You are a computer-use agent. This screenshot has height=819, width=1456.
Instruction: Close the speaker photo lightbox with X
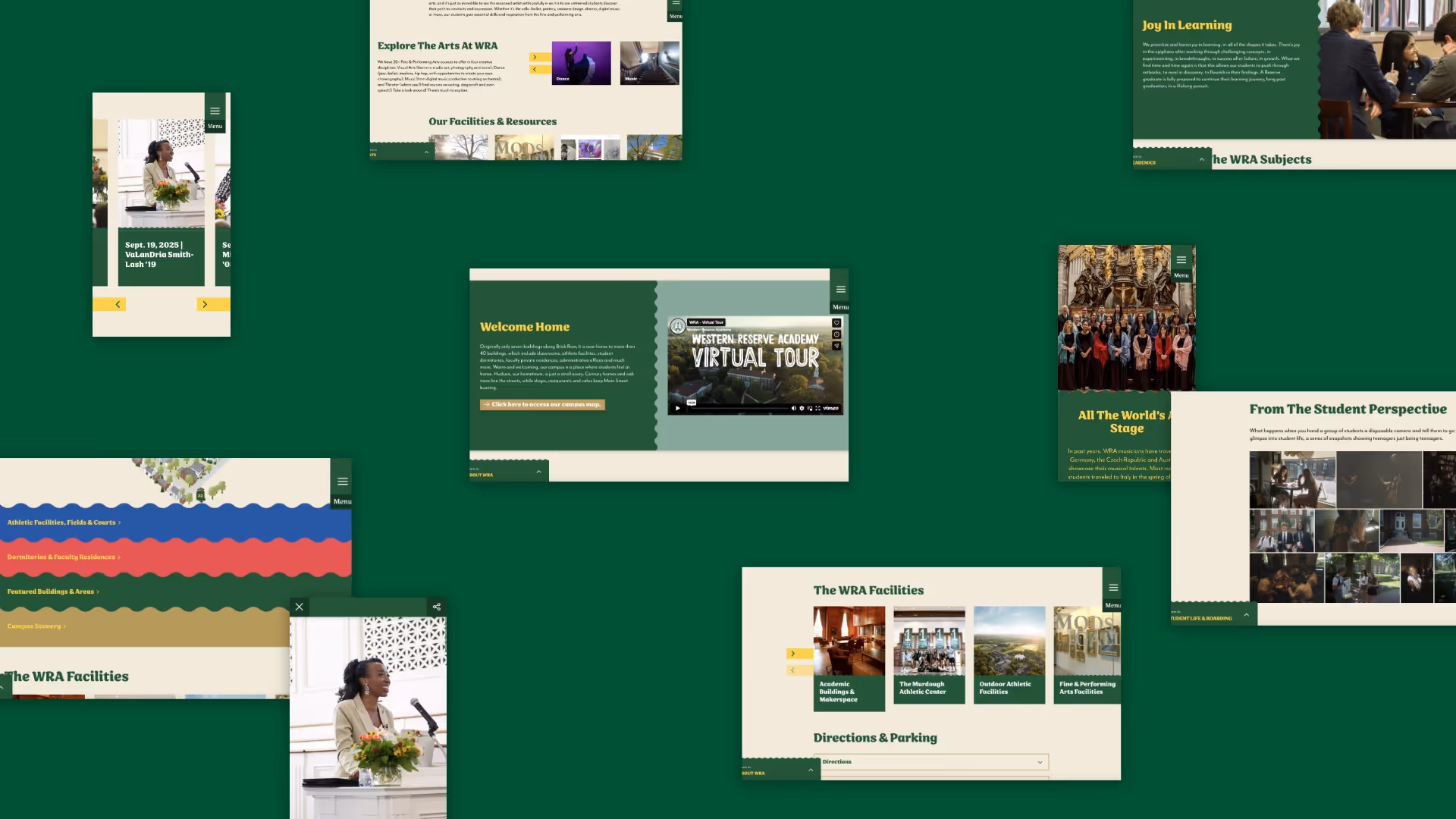click(x=299, y=607)
